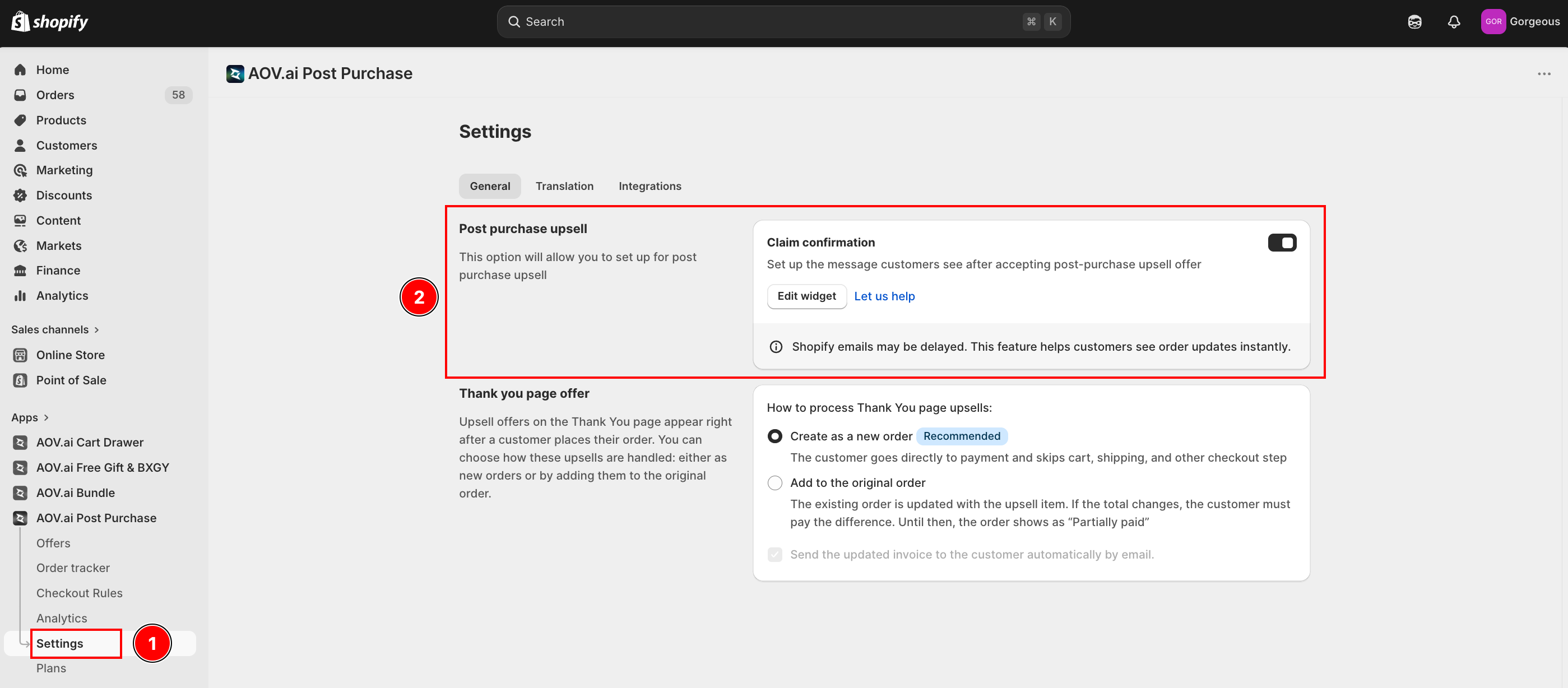Select Create as a new order radio

[x=775, y=436]
